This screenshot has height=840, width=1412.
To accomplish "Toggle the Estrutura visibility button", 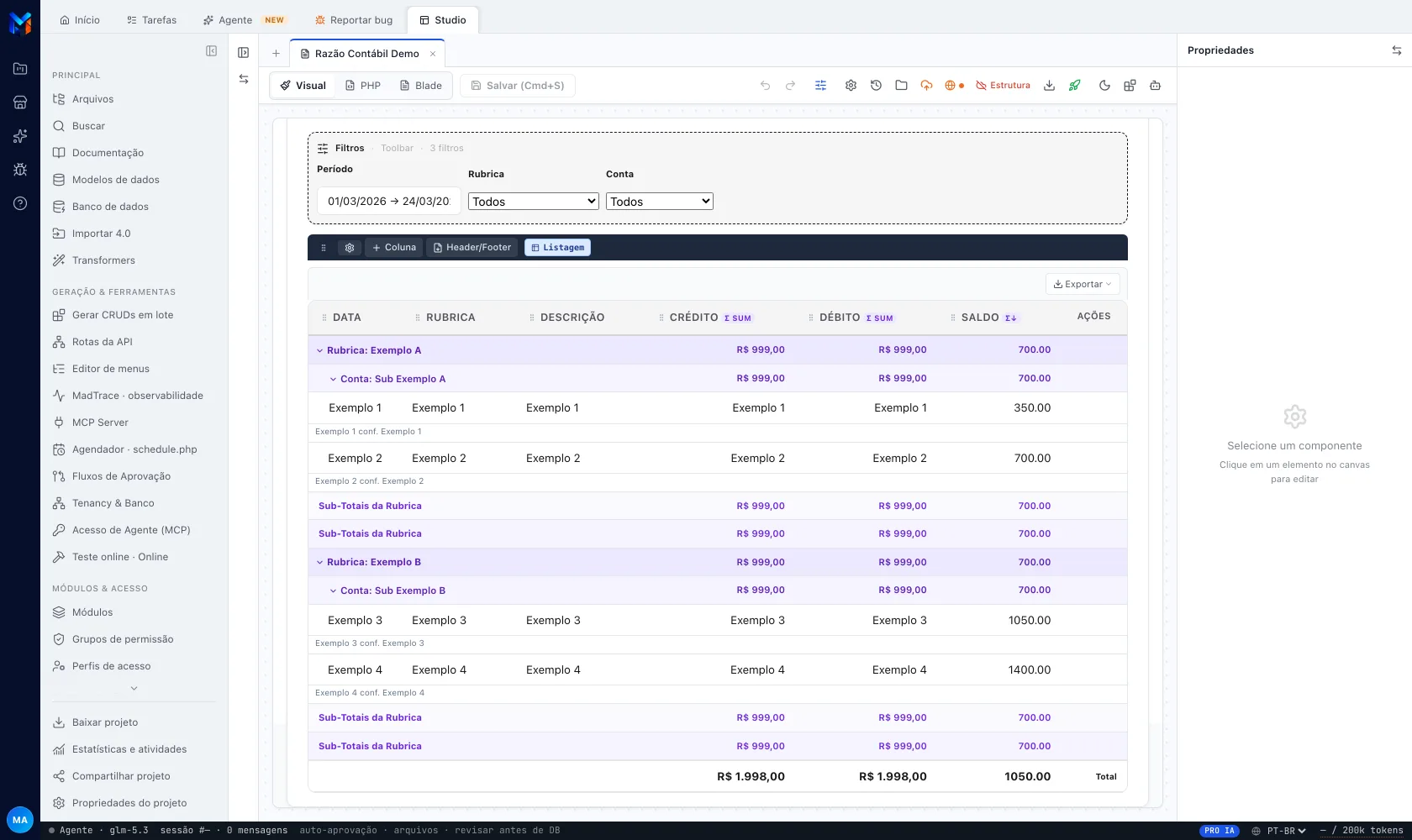I will pos(1003,86).
